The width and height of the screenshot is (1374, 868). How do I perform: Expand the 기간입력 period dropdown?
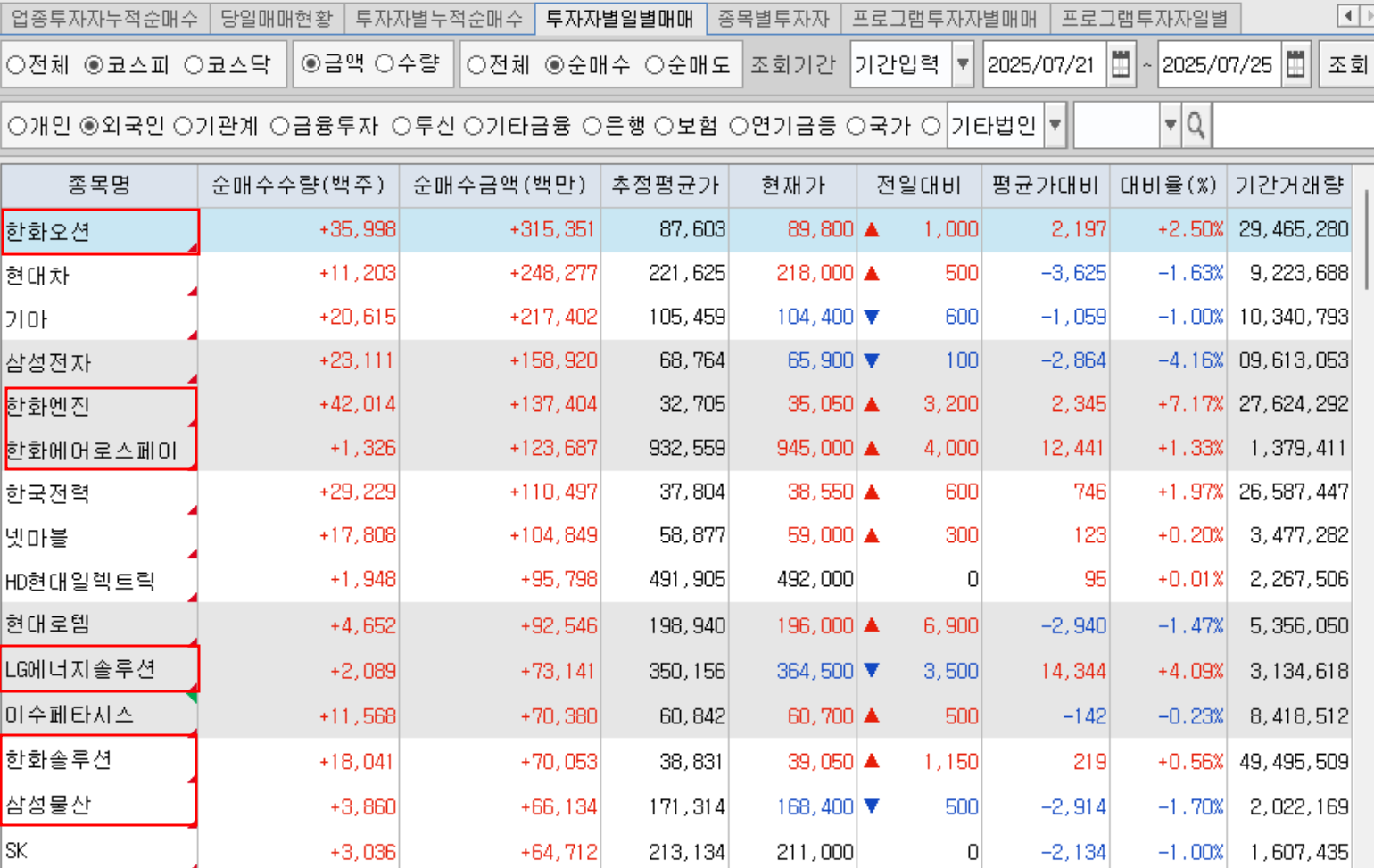coord(962,64)
